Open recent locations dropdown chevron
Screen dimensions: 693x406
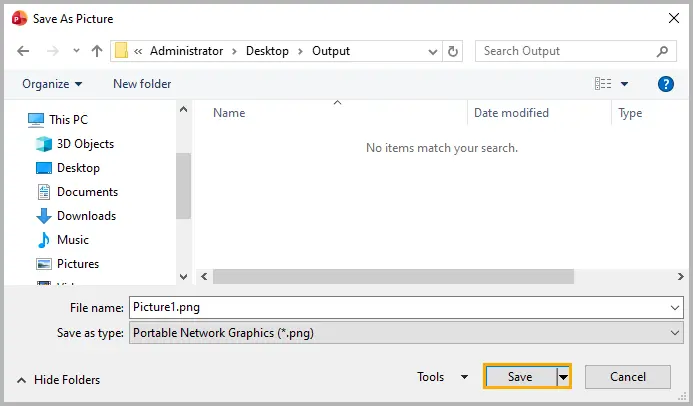pos(76,51)
